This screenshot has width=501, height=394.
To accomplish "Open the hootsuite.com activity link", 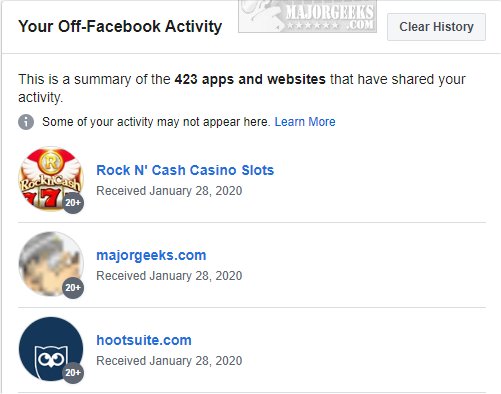I will click(144, 340).
